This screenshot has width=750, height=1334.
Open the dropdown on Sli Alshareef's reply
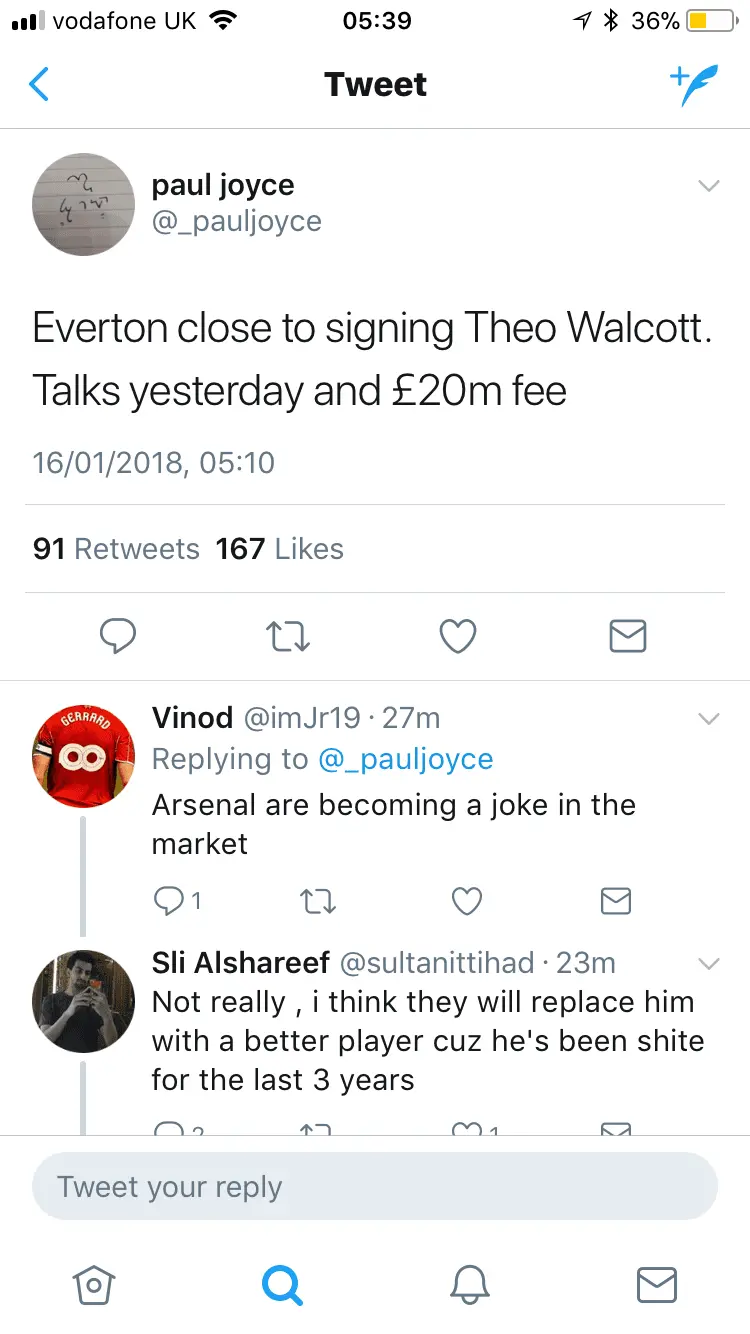coord(708,964)
